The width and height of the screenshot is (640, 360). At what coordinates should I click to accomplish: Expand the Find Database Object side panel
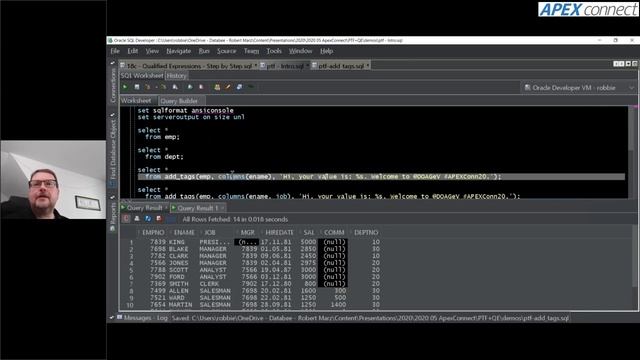coord(113,149)
